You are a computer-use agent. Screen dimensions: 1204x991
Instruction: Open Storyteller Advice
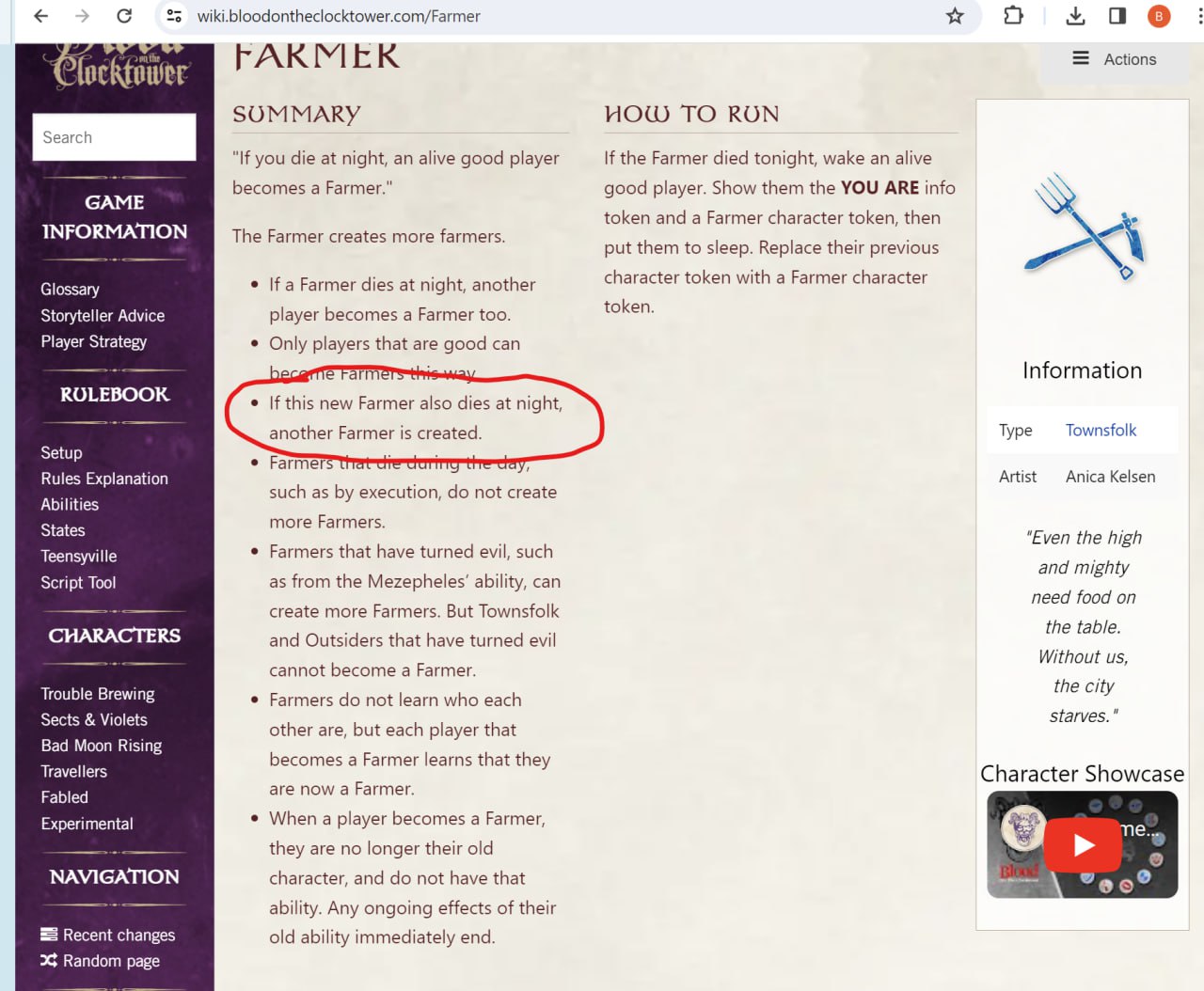pyautogui.click(x=103, y=315)
